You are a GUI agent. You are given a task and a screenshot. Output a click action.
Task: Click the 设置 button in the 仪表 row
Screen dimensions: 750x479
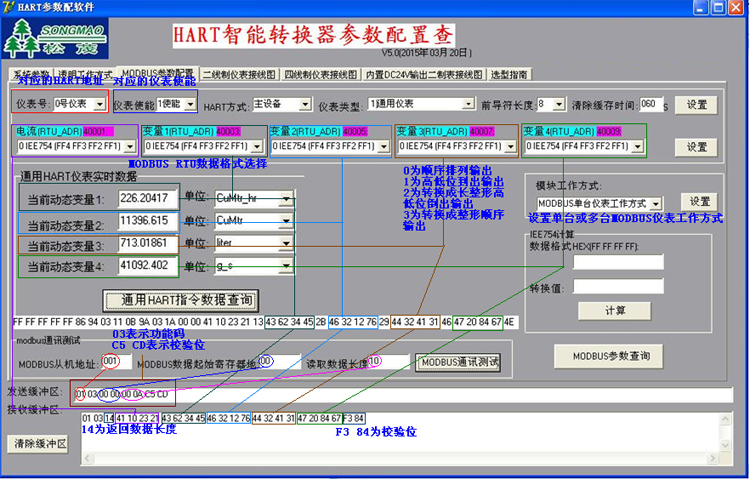696,105
